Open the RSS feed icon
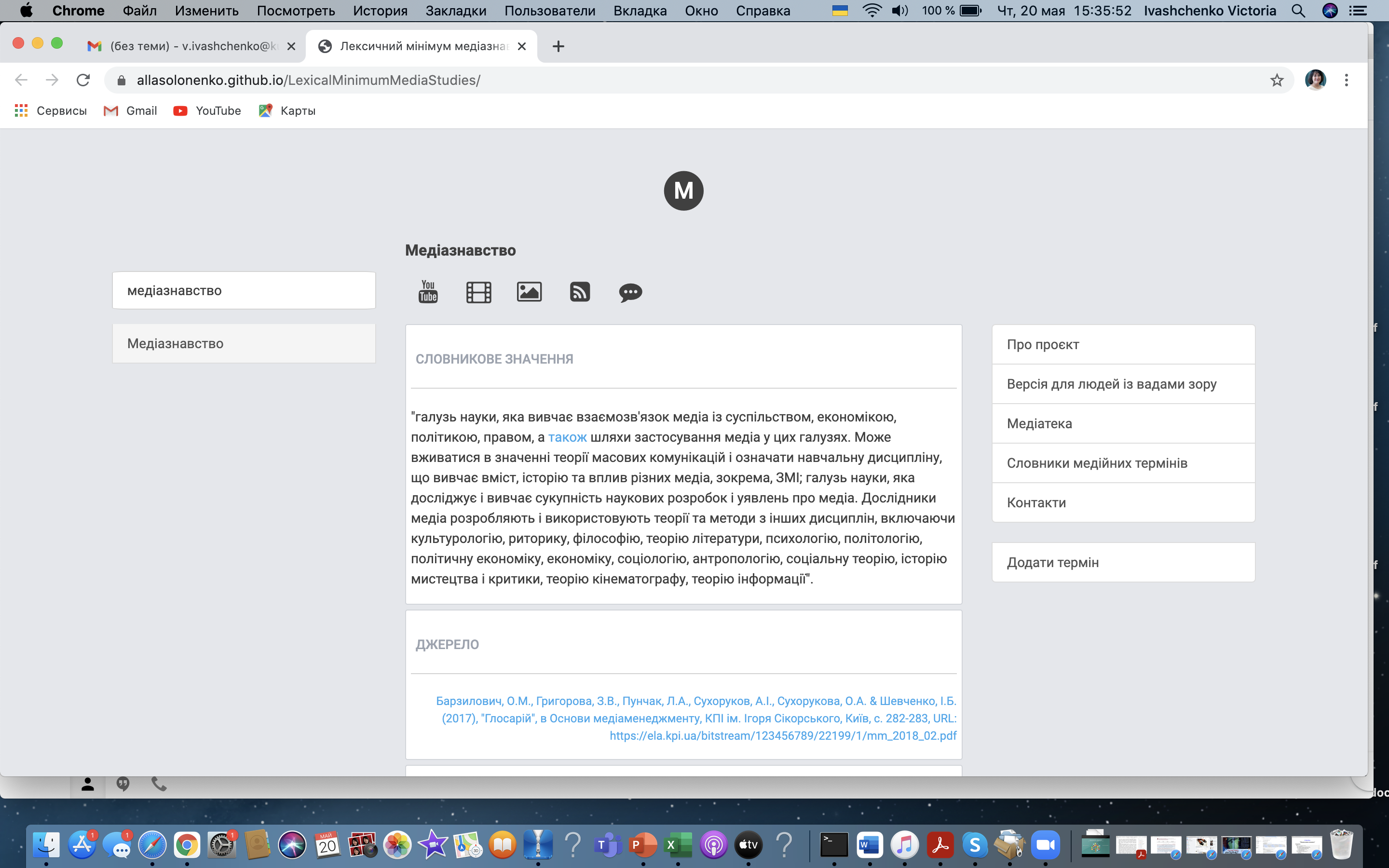Screen dimensions: 1389x868 580,292
